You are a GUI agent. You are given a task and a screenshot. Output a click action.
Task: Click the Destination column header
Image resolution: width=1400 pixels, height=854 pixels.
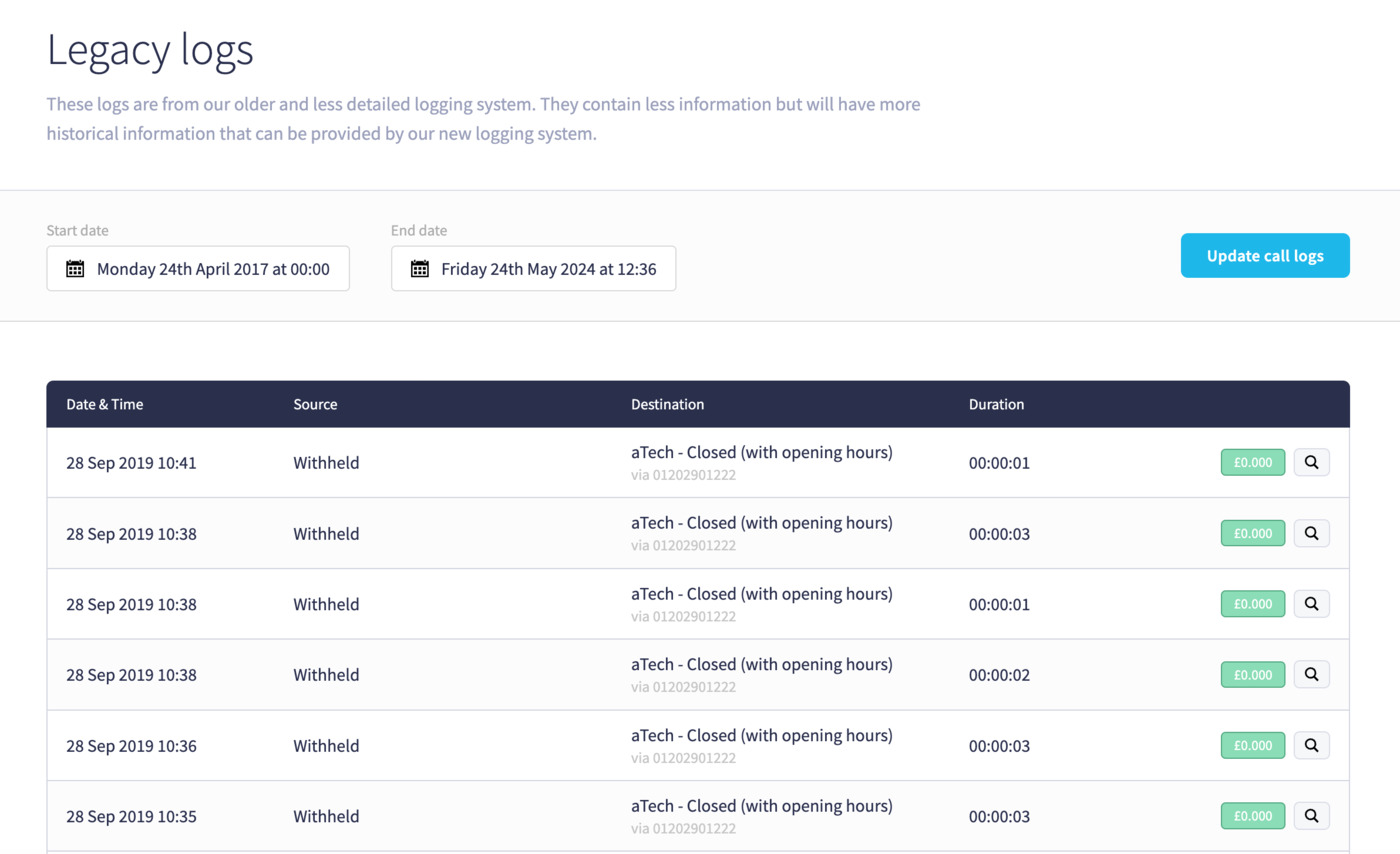point(667,404)
